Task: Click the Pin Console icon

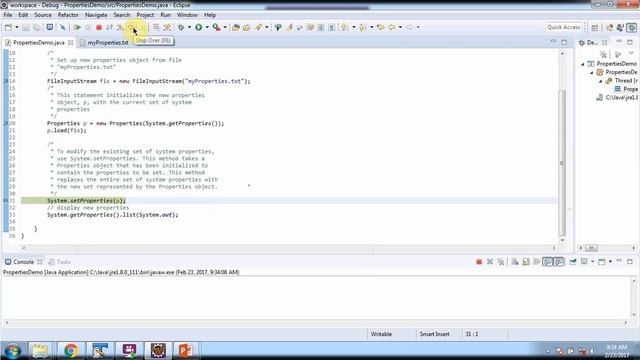Action: (573, 262)
